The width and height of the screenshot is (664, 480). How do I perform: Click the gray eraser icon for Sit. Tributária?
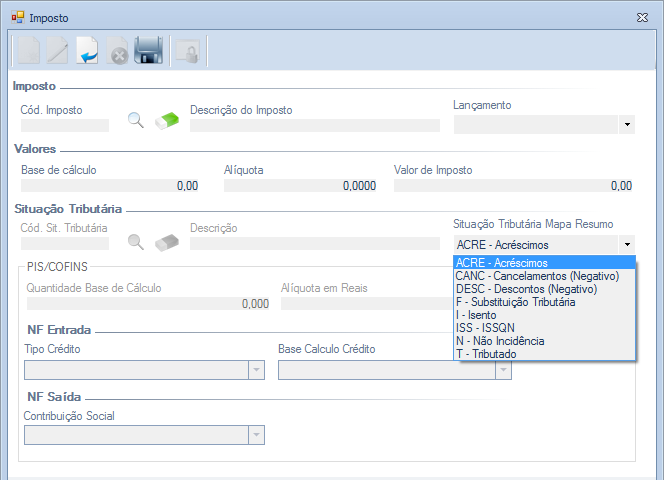point(167,243)
